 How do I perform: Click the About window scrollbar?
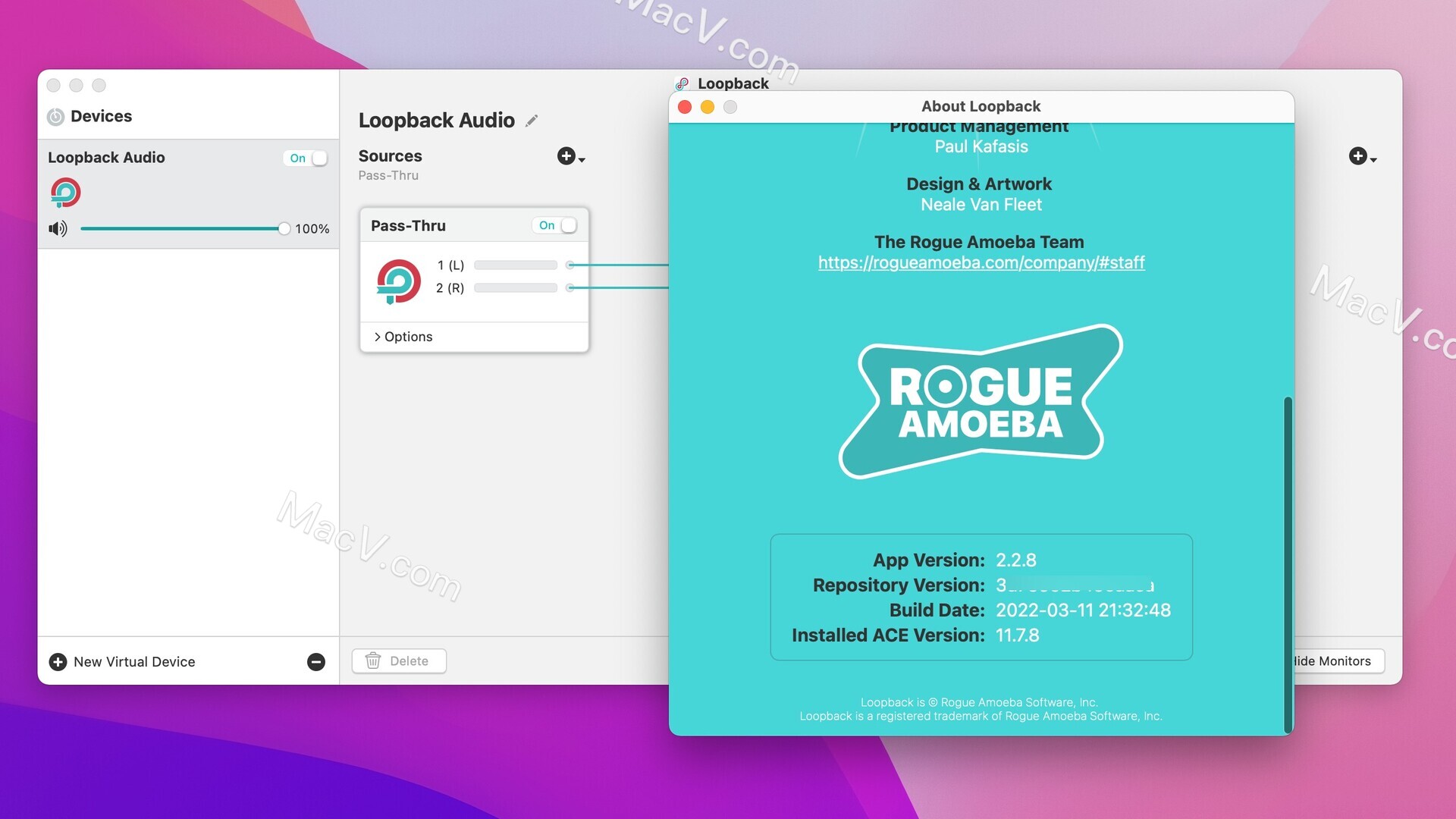coord(1288,565)
